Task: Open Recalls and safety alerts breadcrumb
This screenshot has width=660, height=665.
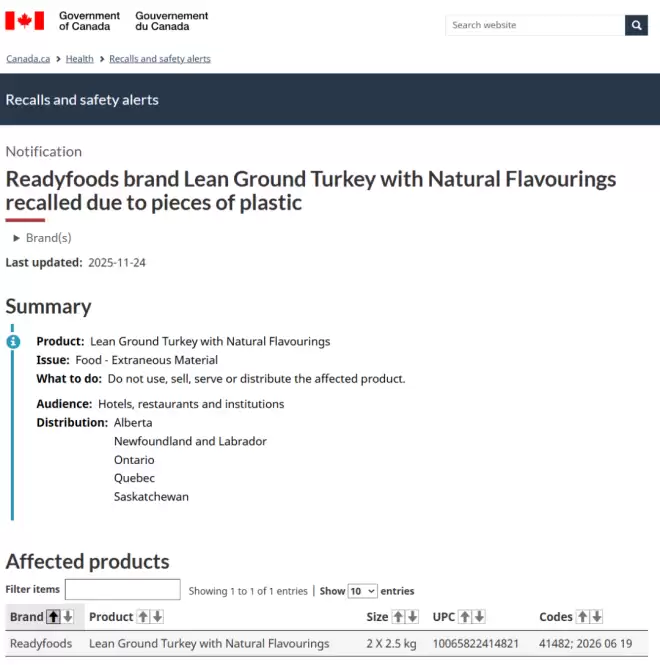Action: 160,59
